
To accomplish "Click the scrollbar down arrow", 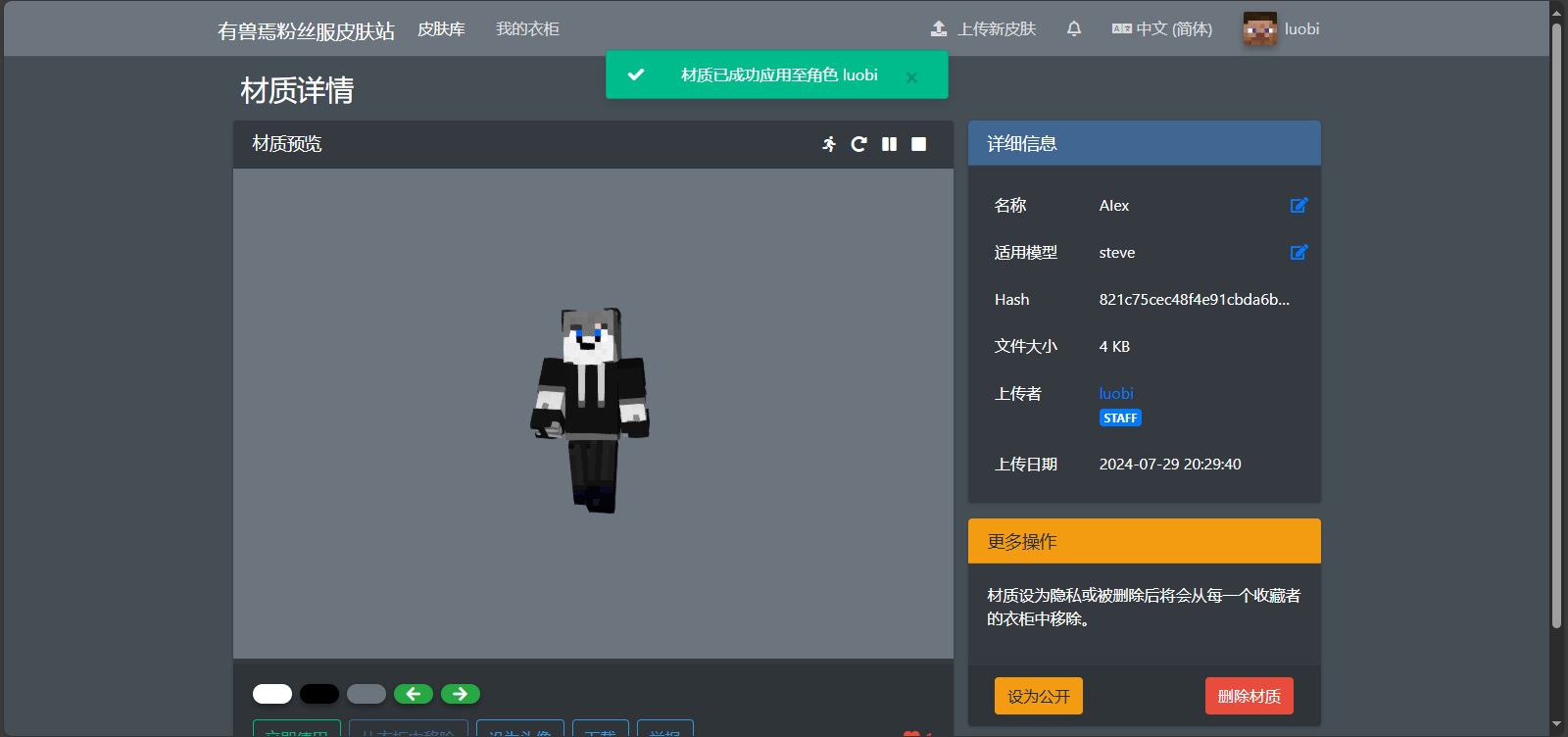I will (x=1556, y=725).
